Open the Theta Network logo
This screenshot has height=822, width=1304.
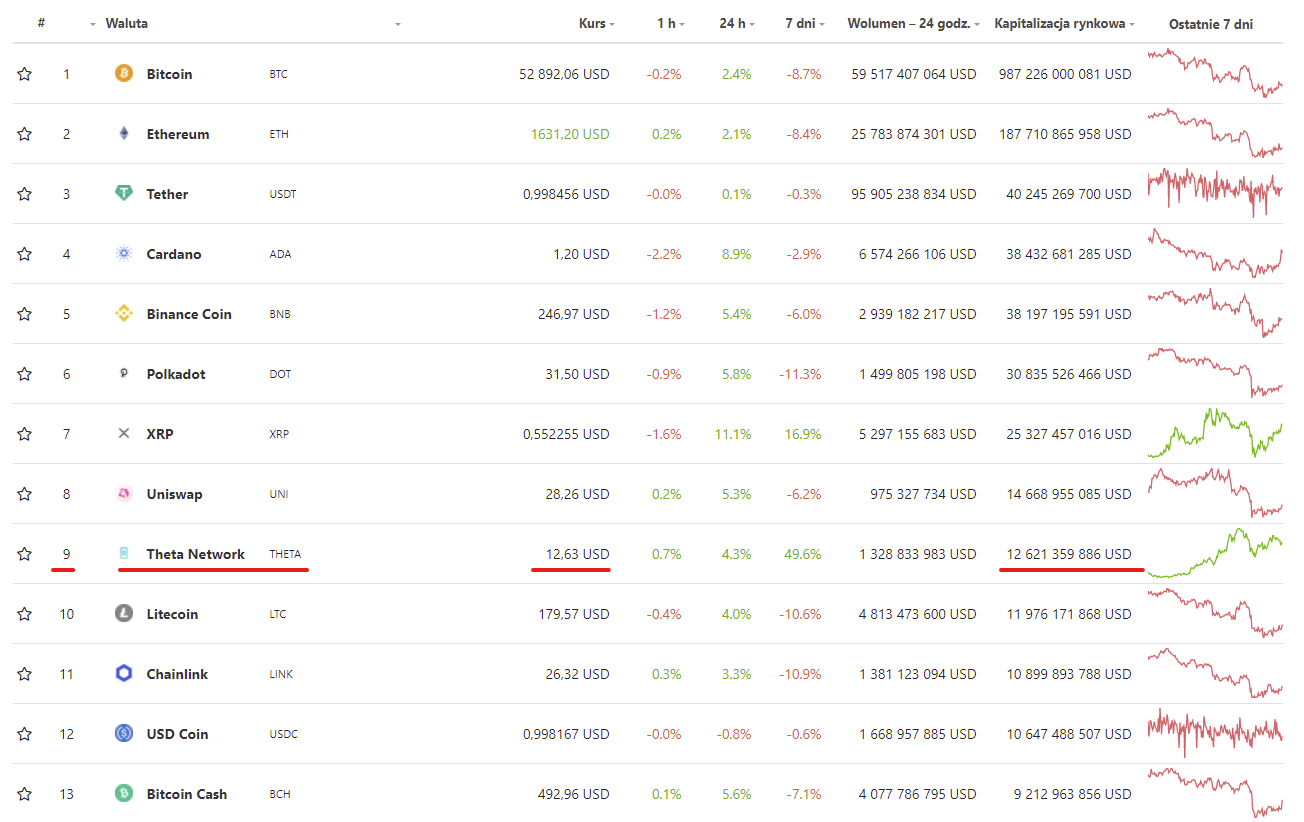tap(124, 554)
